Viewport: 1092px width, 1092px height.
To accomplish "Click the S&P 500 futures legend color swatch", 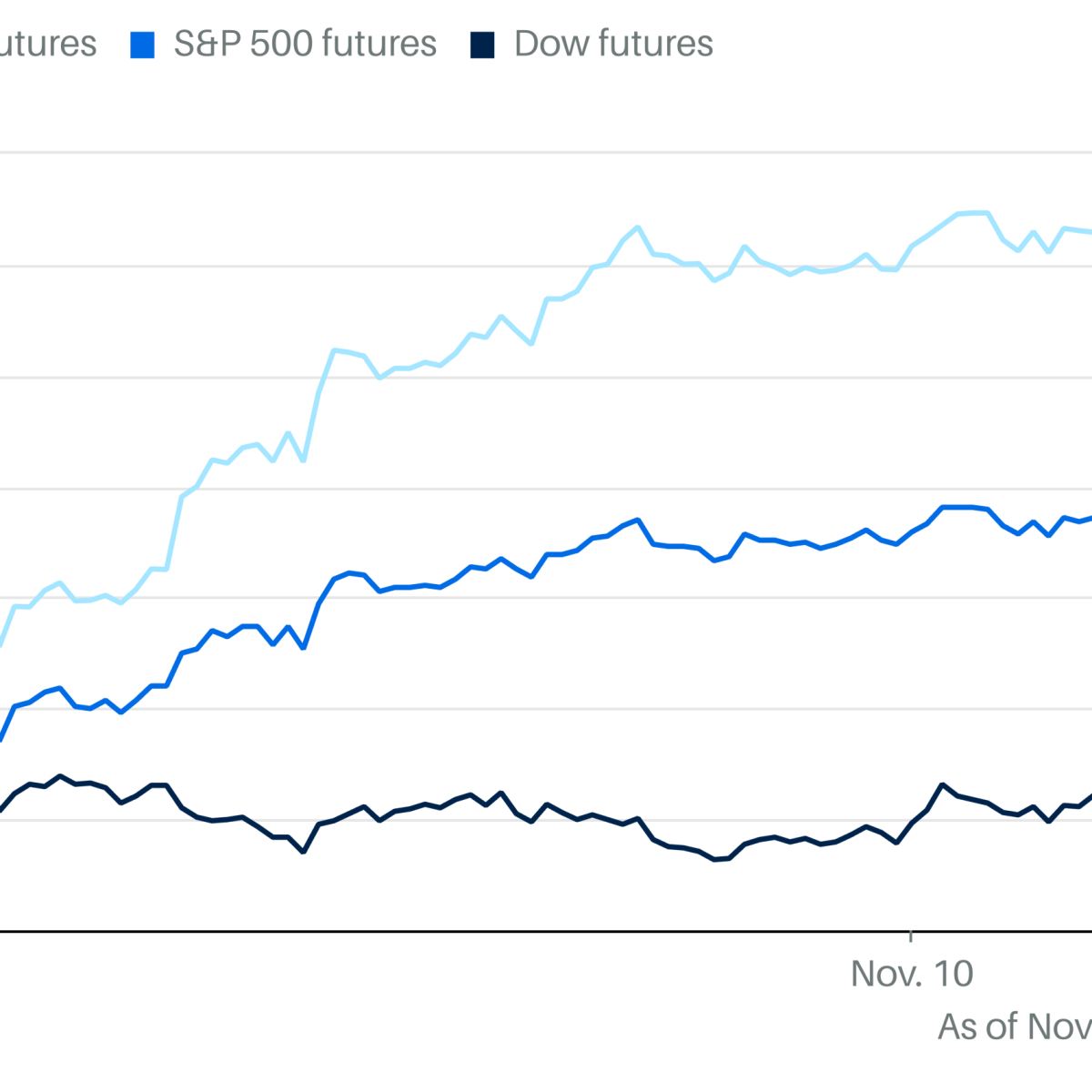I will (143, 45).
